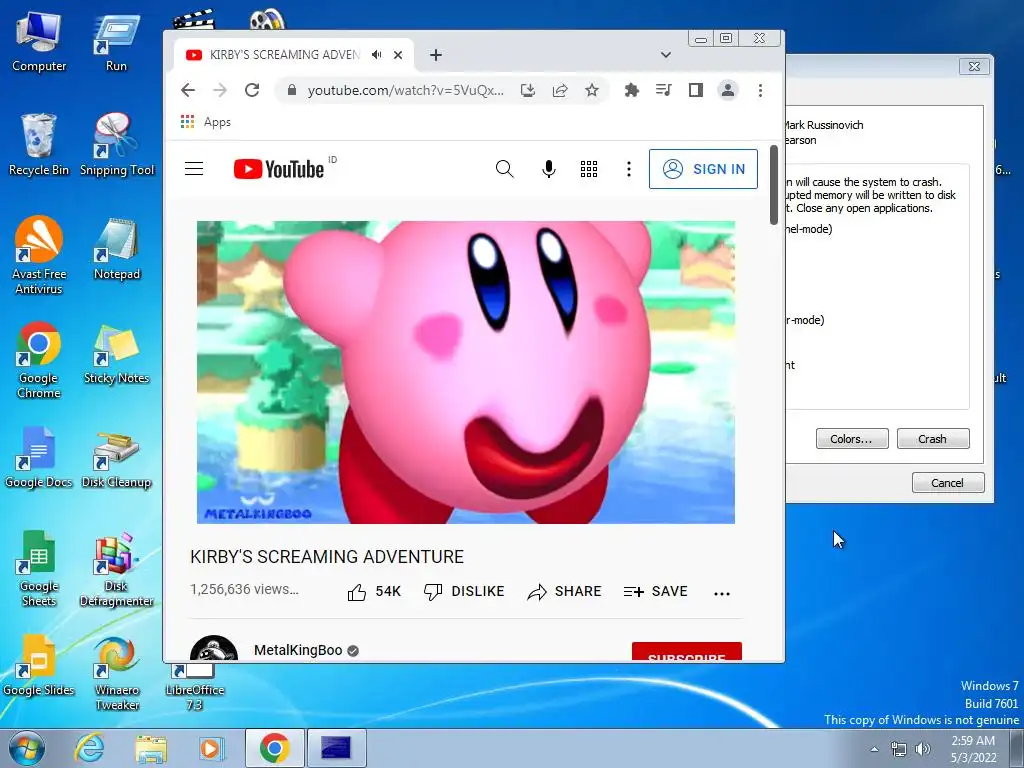Like the video with thumbs up
The image size is (1024, 768).
tap(374, 592)
